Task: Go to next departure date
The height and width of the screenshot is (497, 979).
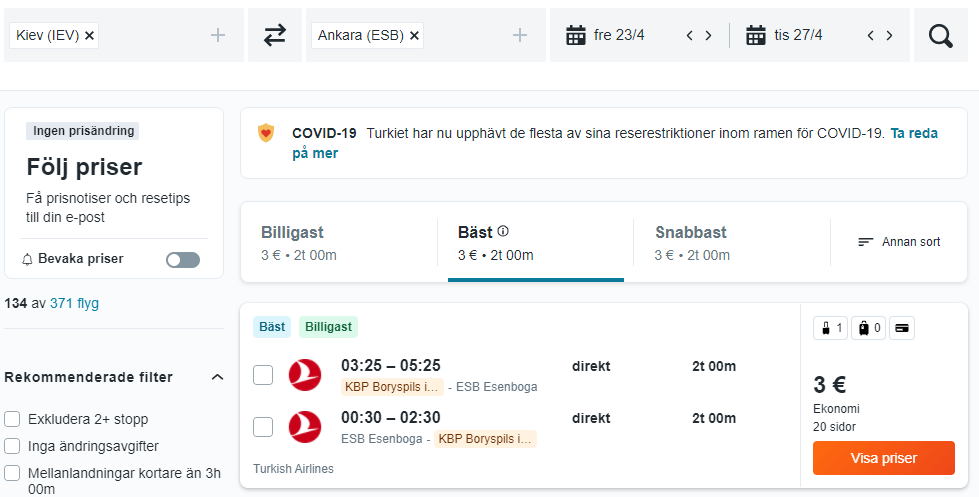Action: tap(708, 36)
